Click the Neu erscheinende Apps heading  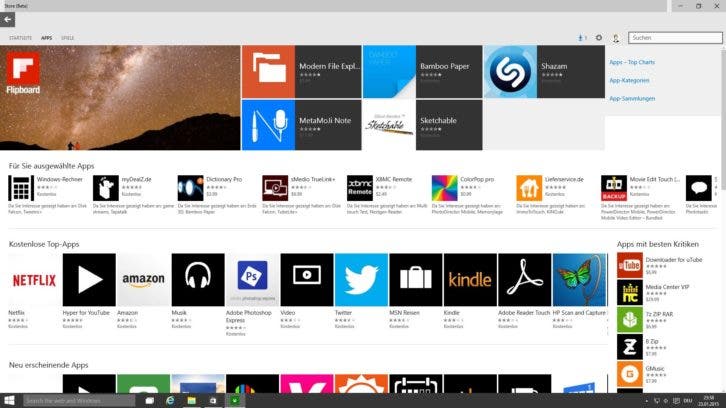coord(48,365)
